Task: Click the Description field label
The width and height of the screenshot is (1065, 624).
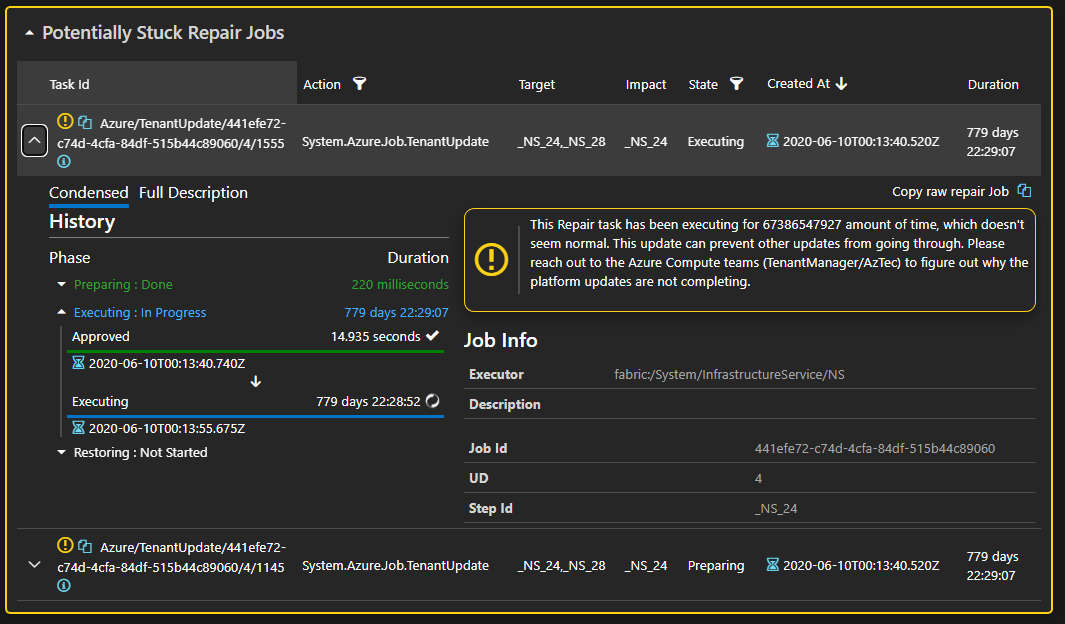Action: (505, 404)
